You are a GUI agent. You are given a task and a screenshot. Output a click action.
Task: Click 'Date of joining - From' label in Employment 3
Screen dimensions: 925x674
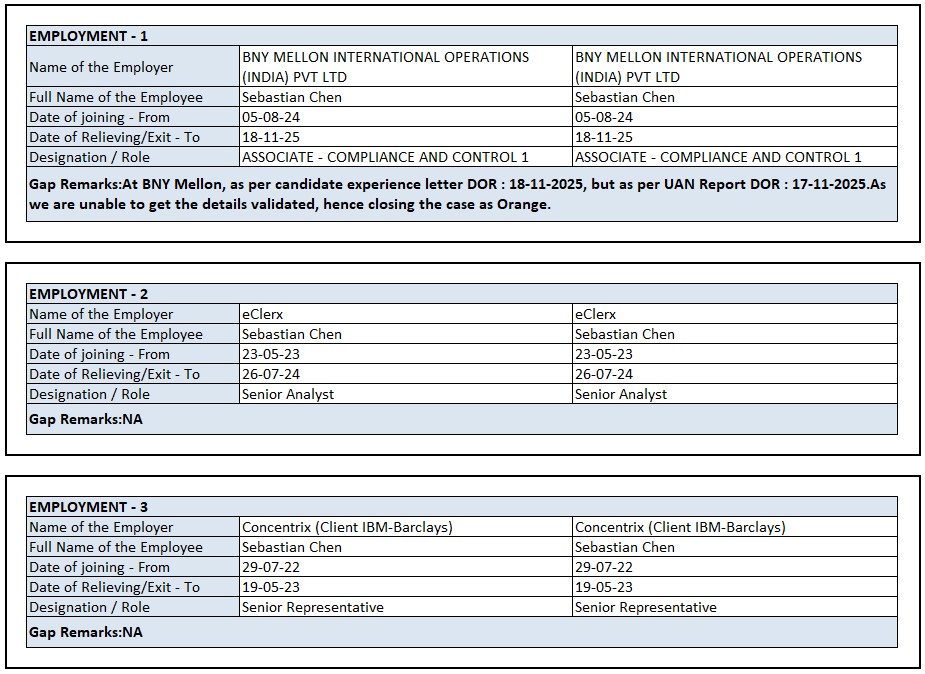coord(100,567)
